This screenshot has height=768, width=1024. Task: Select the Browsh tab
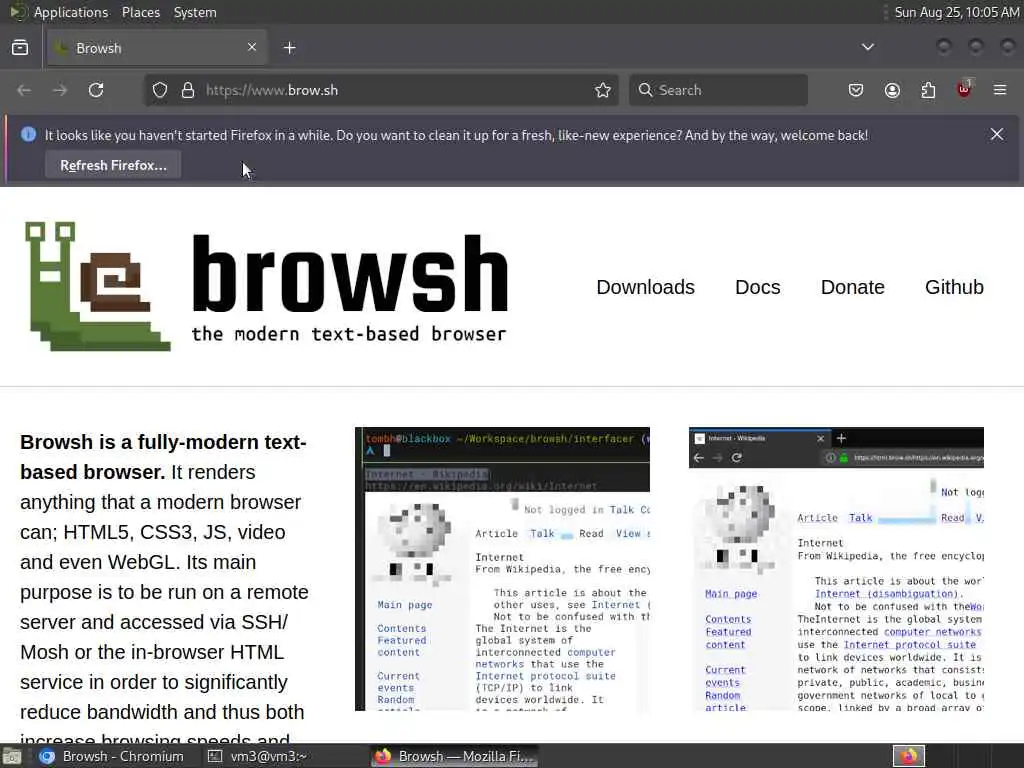[157, 48]
